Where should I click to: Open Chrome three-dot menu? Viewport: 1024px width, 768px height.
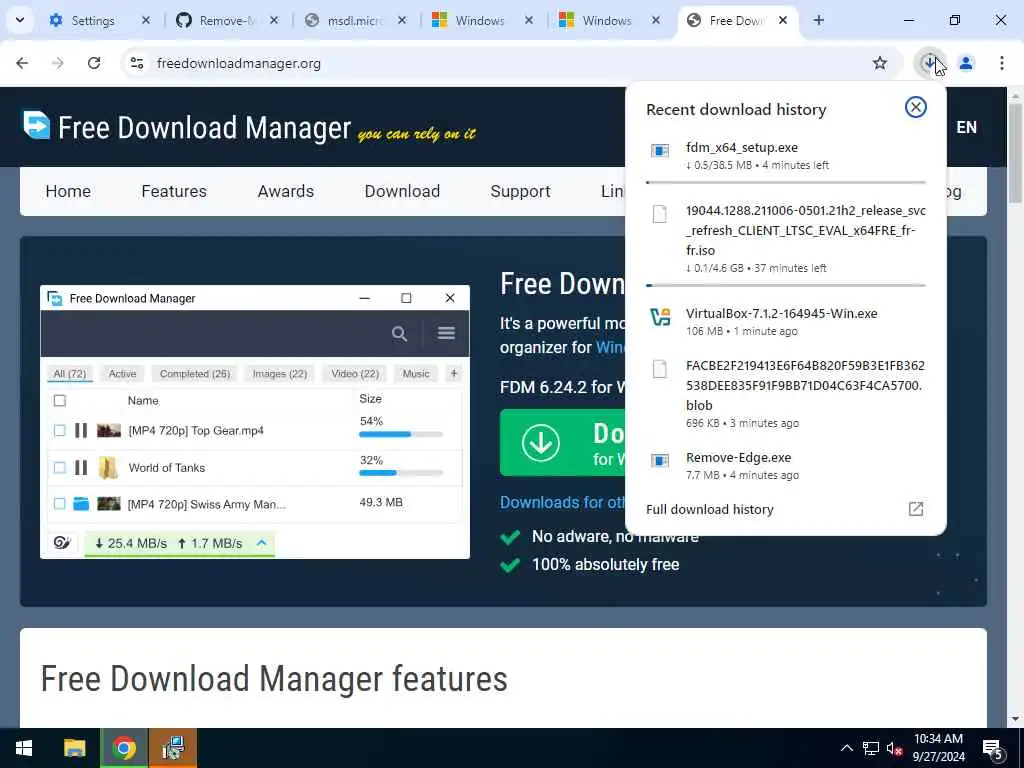tap(1001, 63)
